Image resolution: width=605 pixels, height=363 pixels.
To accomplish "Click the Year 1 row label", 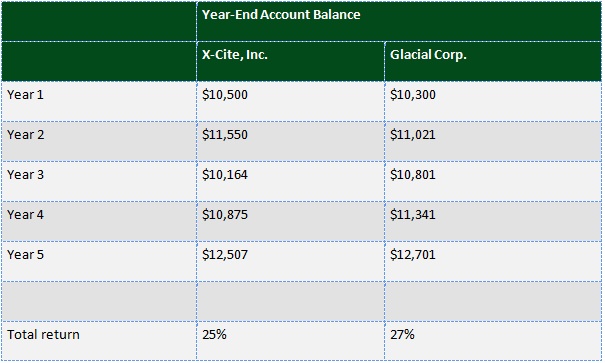I will 25,95.
